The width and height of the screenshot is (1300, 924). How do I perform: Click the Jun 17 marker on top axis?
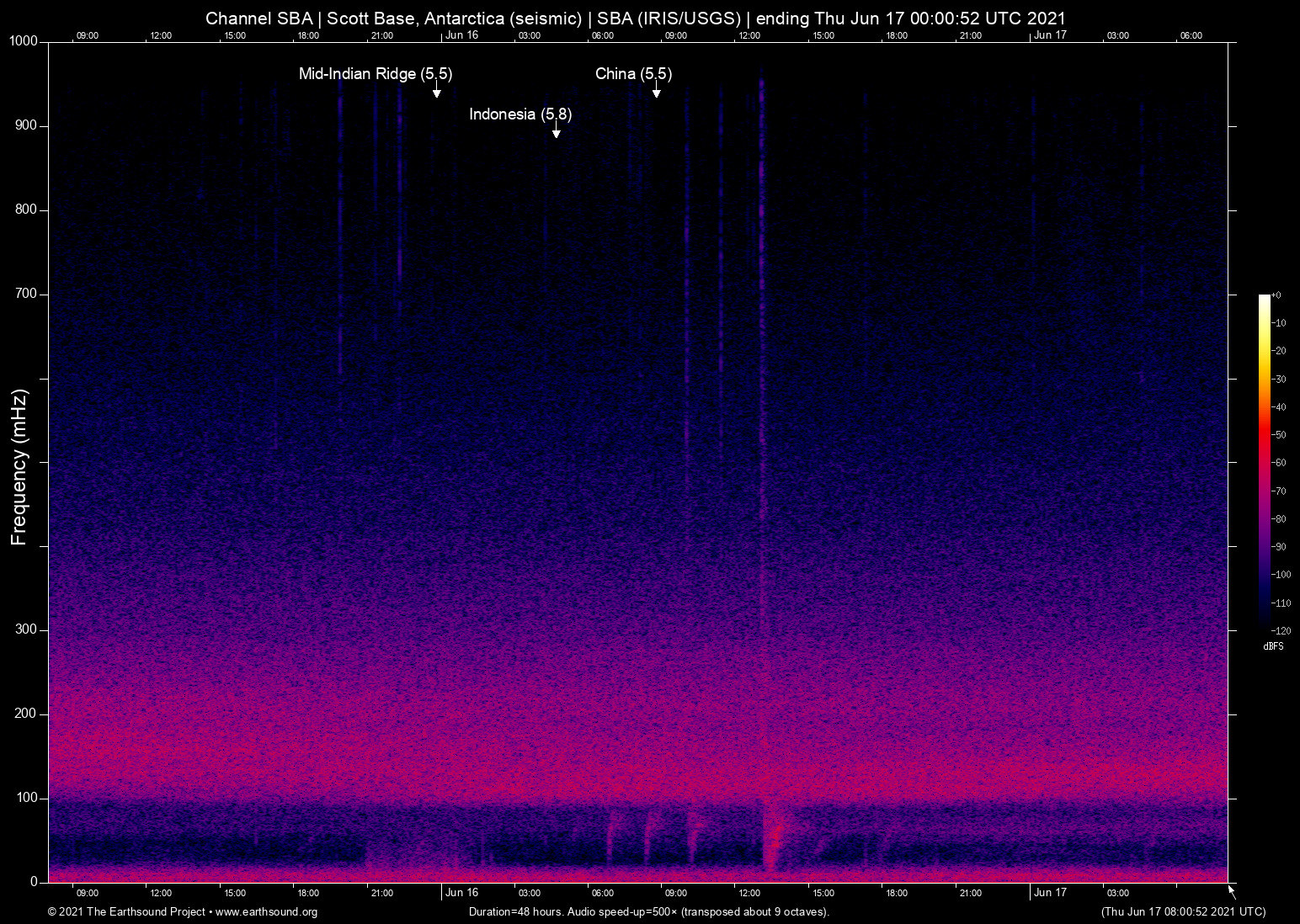click(1050, 35)
